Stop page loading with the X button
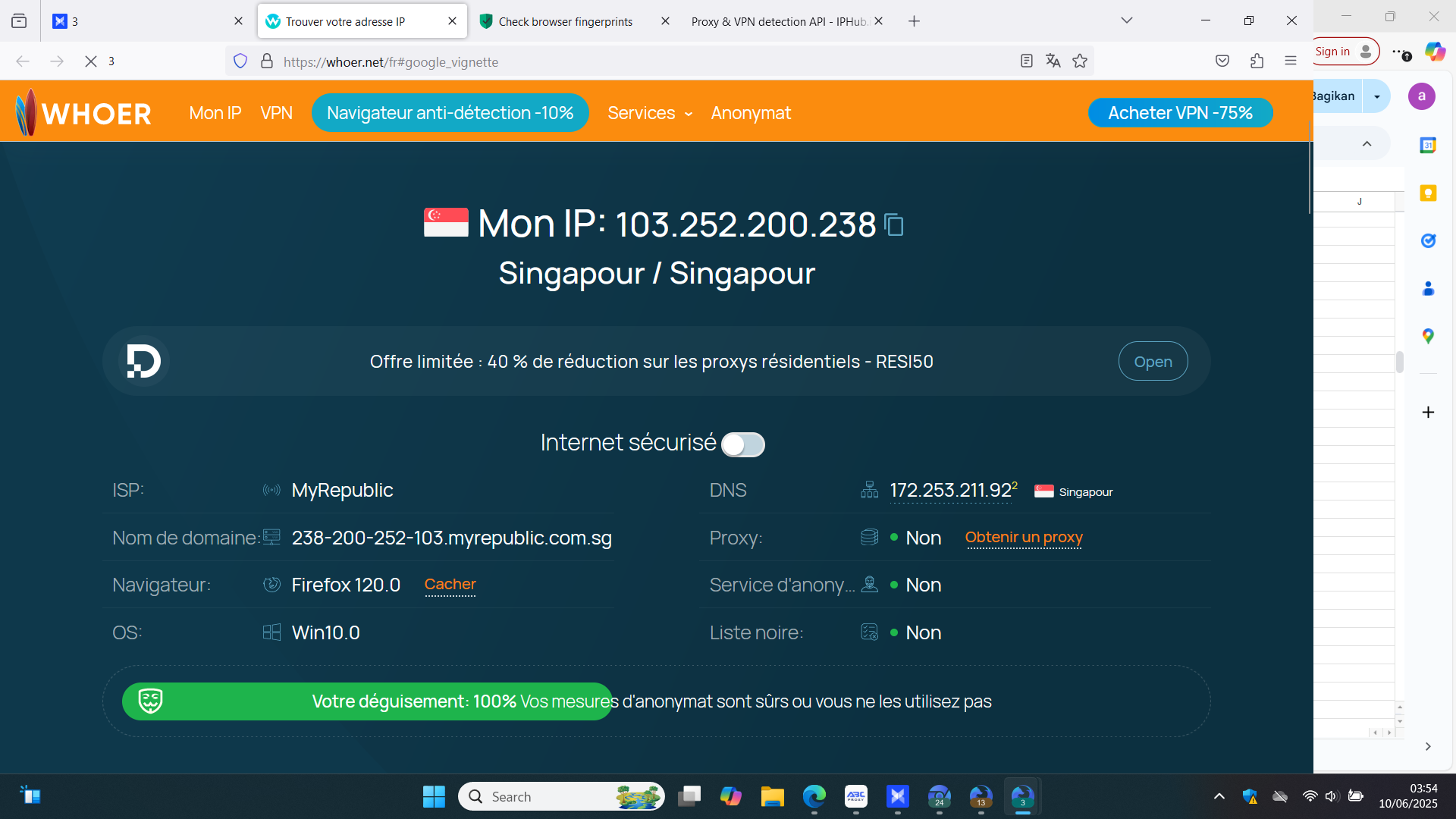 click(x=90, y=61)
